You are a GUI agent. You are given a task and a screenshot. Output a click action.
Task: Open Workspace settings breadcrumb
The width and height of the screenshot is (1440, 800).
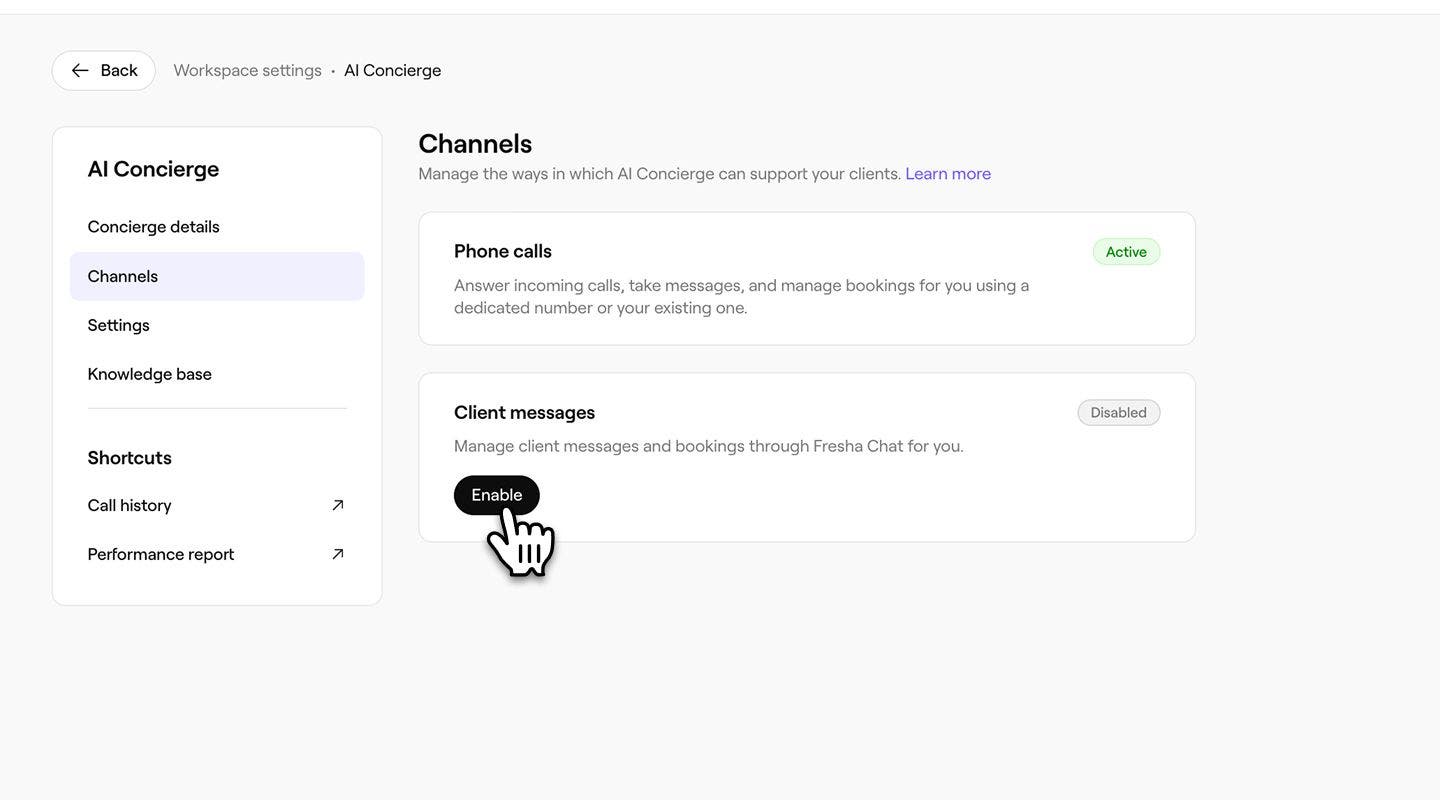(248, 71)
